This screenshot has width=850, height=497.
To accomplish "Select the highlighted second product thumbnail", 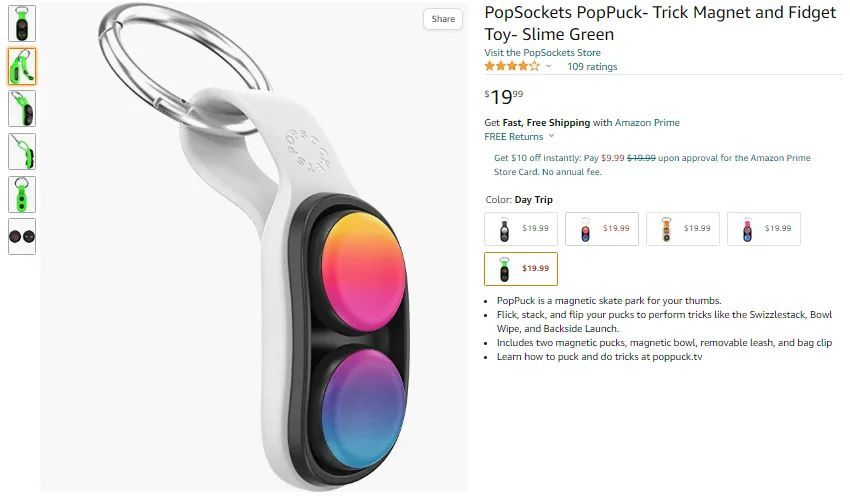I will click(22, 66).
